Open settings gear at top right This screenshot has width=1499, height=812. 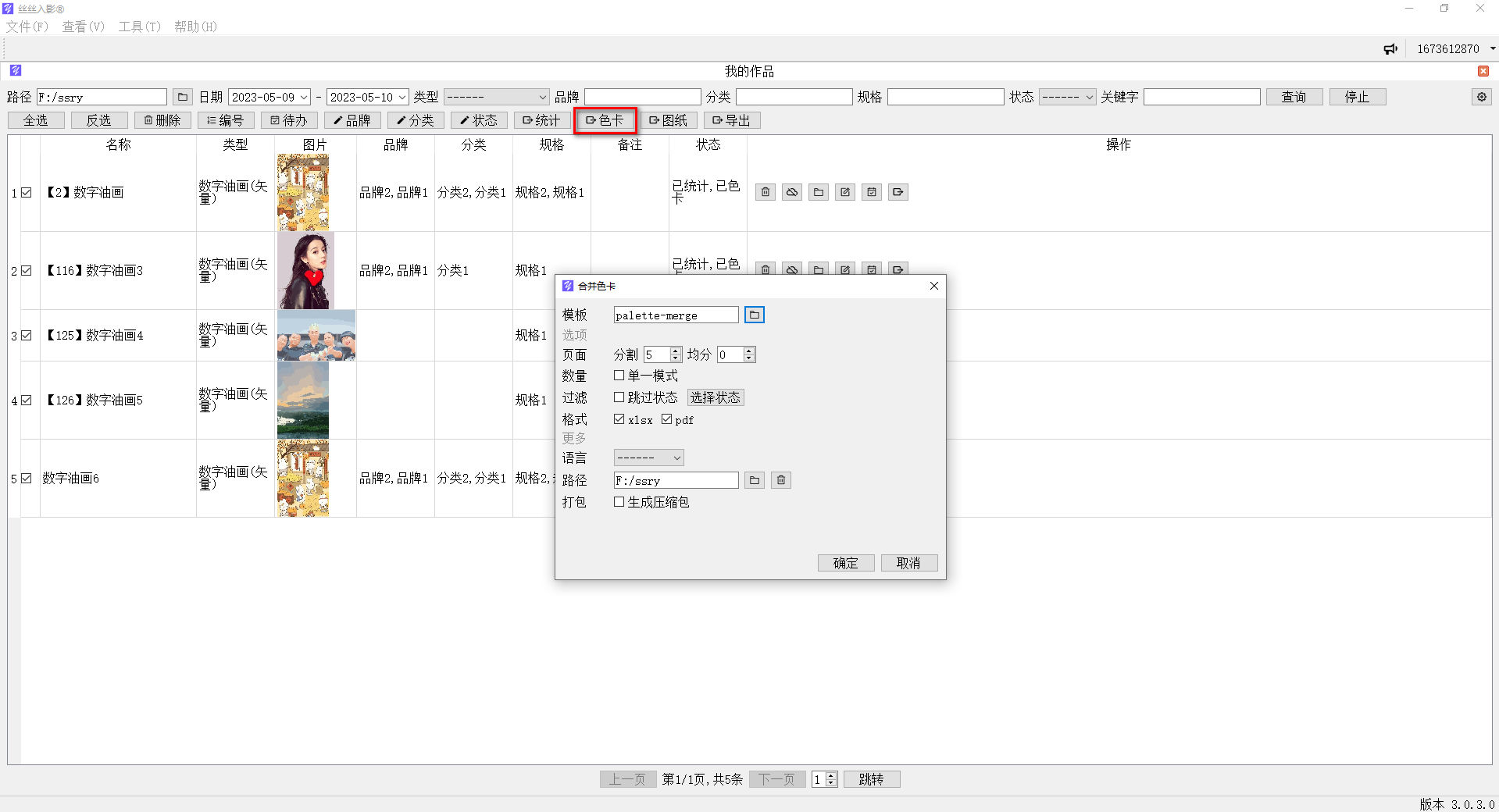1481,97
